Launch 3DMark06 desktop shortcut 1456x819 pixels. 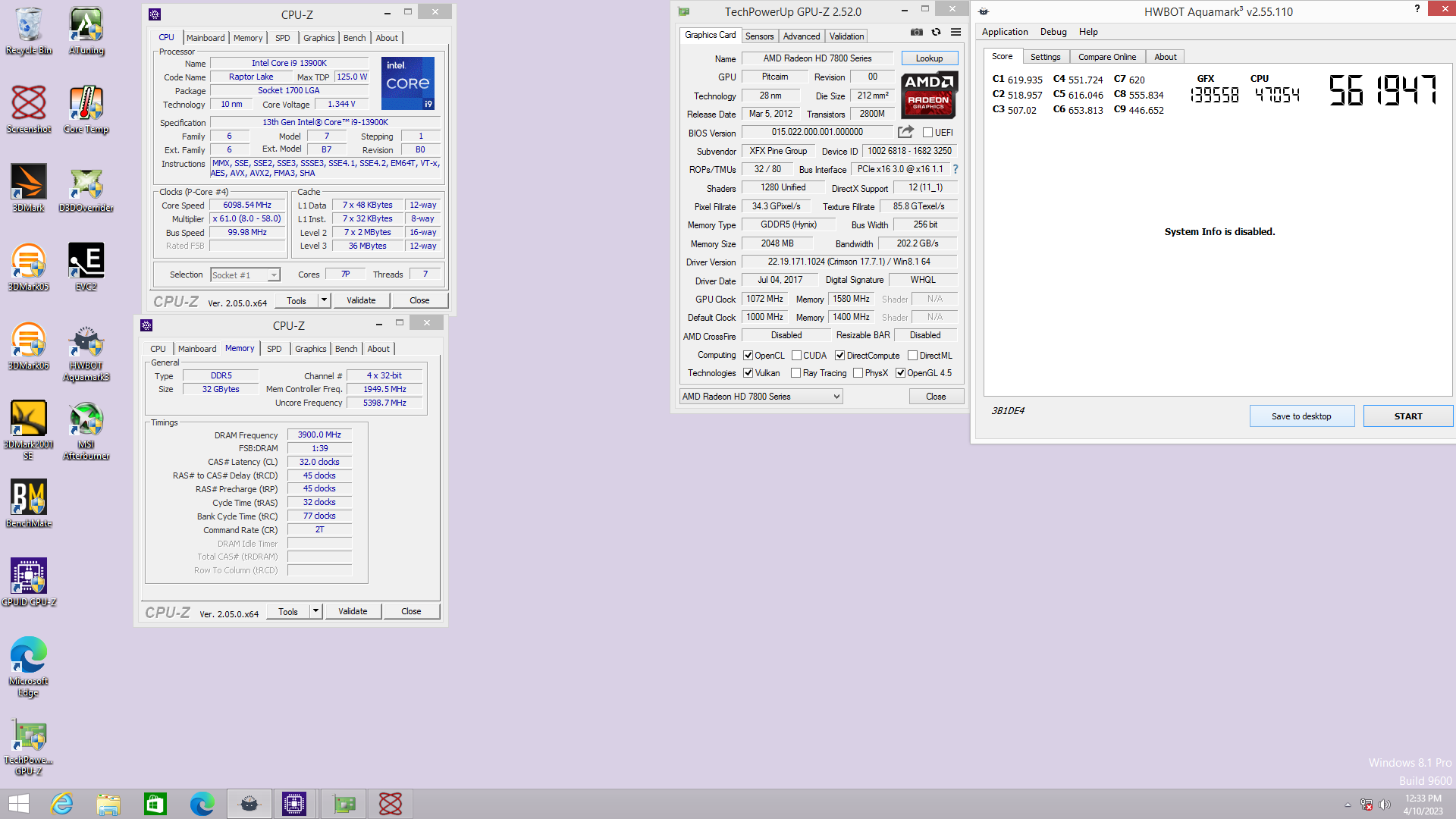(x=29, y=347)
